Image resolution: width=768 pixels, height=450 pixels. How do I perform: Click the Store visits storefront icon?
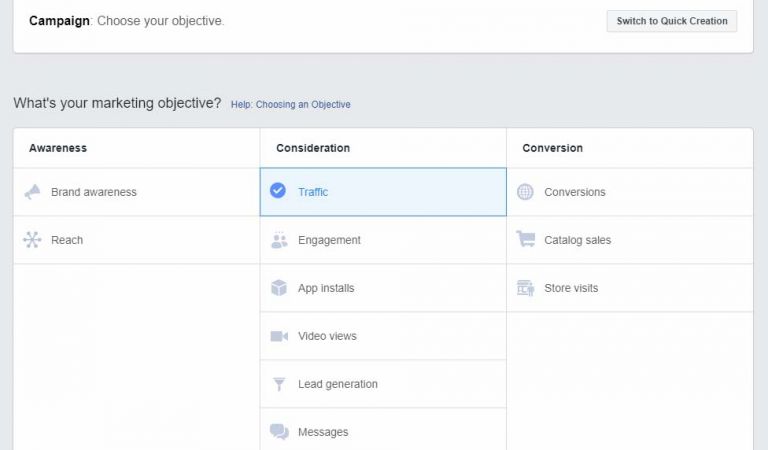525,288
